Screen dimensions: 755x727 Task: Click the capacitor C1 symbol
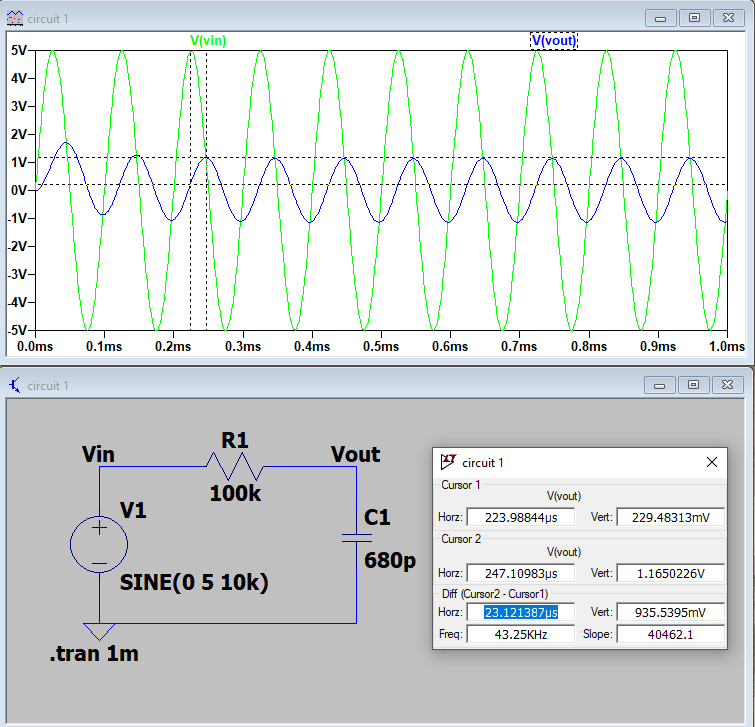(x=356, y=537)
